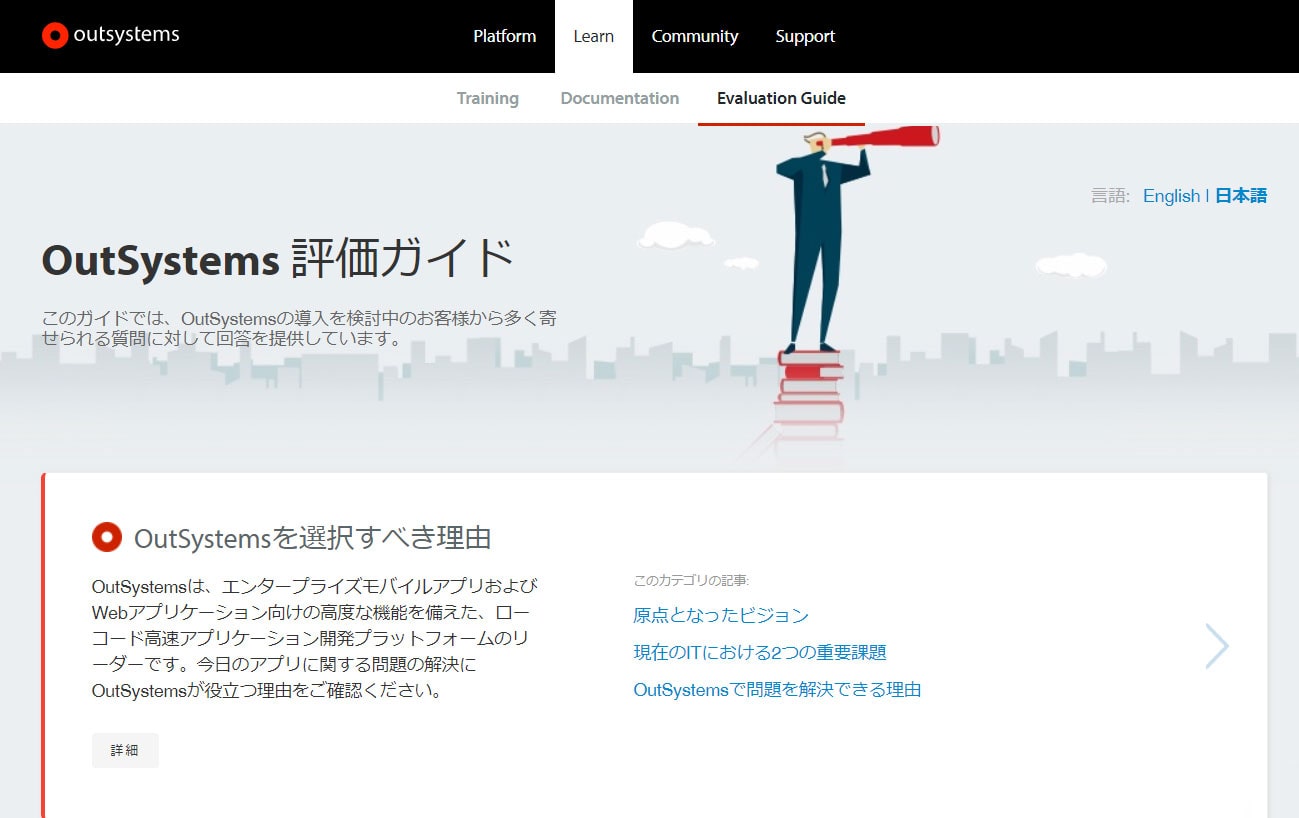This screenshot has height=818, width=1299.
Task: Open OutSystemsで問題を解決できる理由 article
Action: tap(777, 689)
